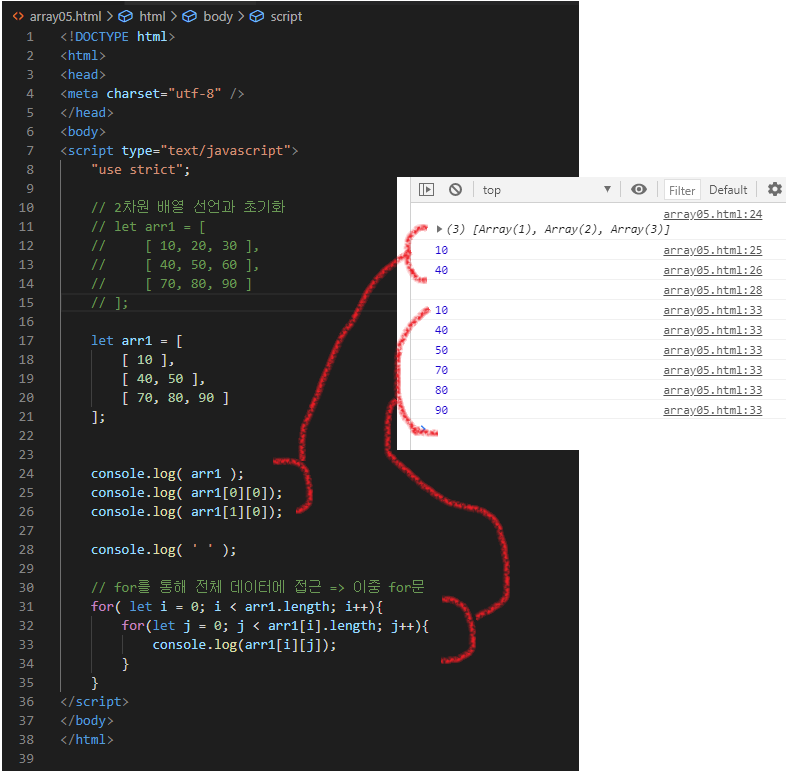Click the console.log(arr1[i][j]); line

pyautogui.click(x=245, y=645)
